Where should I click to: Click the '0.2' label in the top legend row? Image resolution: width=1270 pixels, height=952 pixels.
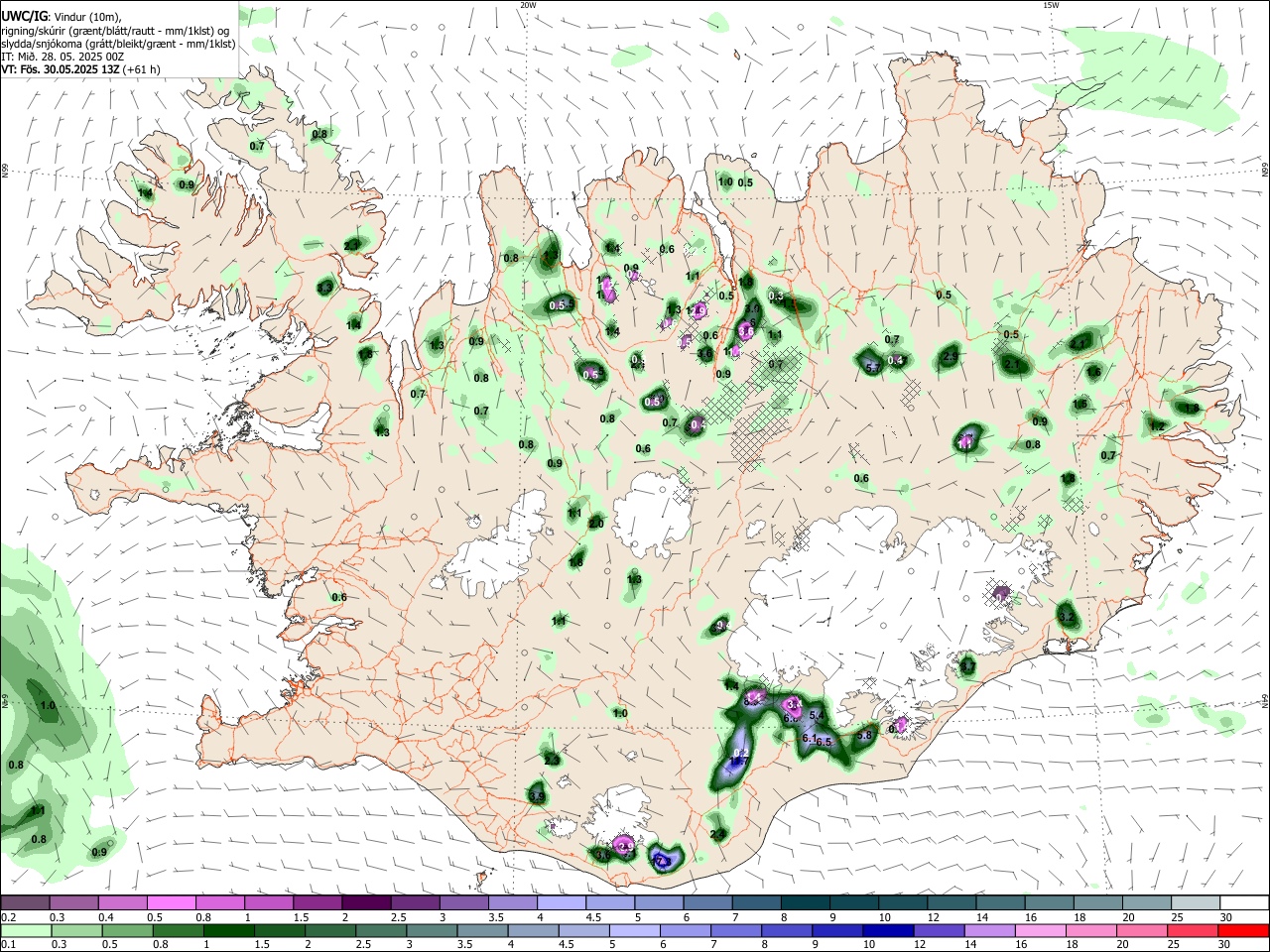[x=7, y=917]
